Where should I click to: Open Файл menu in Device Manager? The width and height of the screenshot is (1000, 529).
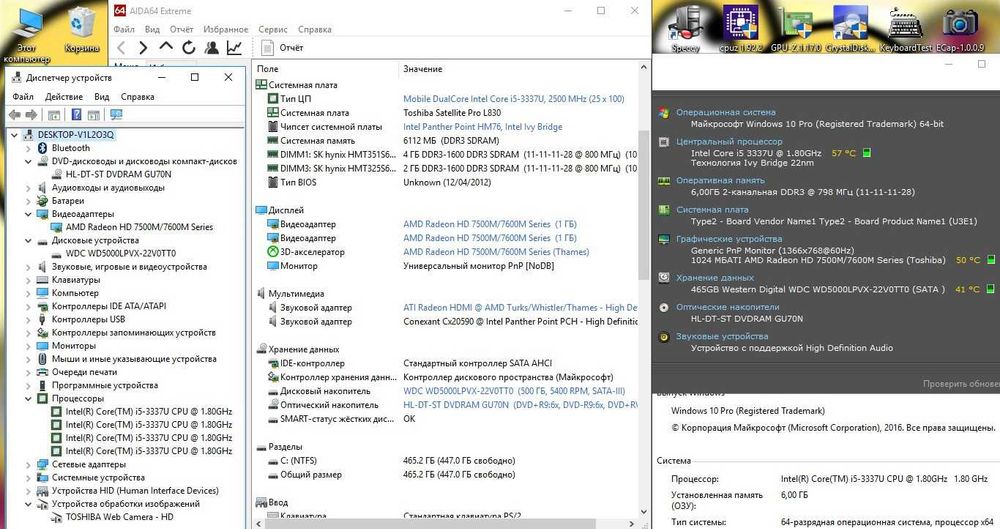[x=23, y=97]
